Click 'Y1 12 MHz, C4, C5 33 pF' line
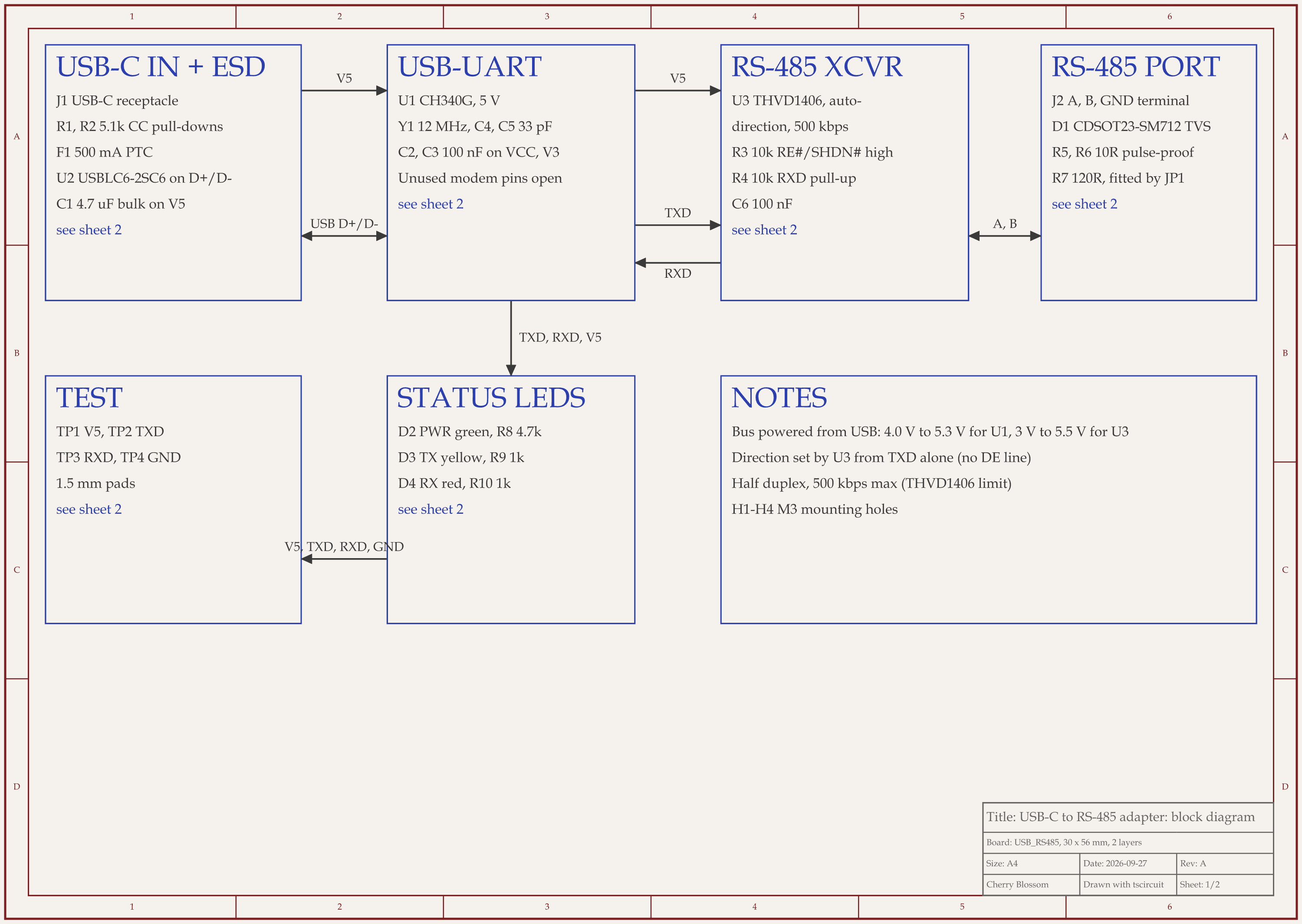The height and width of the screenshot is (924, 1302). point(475,126)
